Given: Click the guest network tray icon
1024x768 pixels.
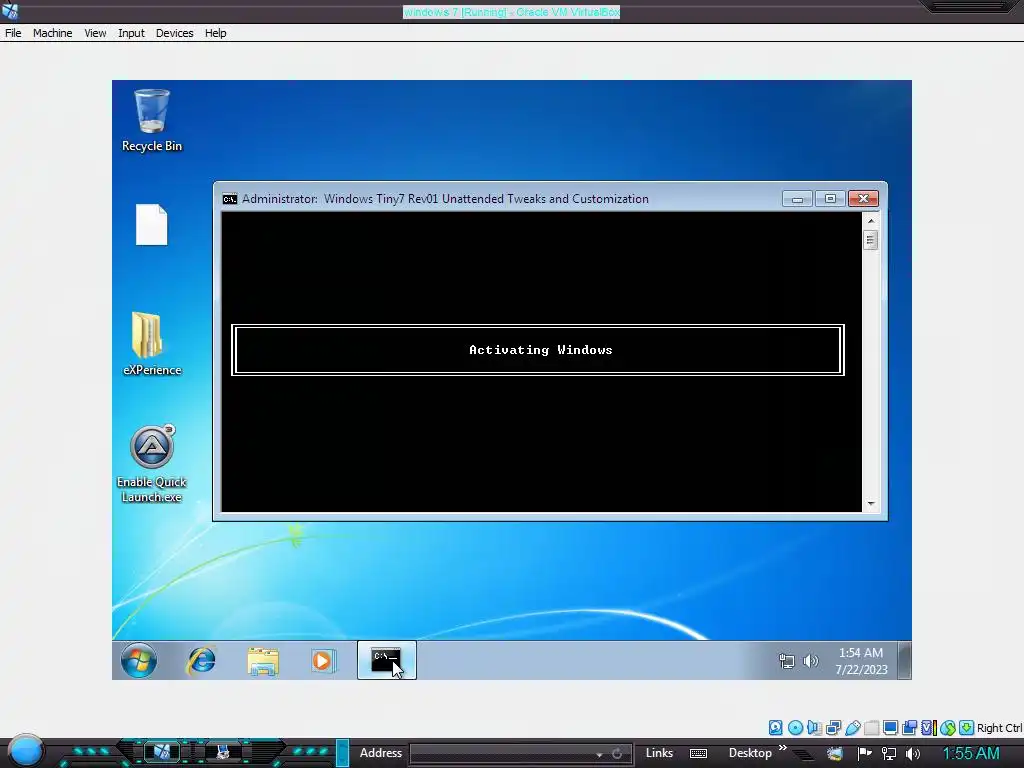Looking at the screenshot, I should coord(787,662).
